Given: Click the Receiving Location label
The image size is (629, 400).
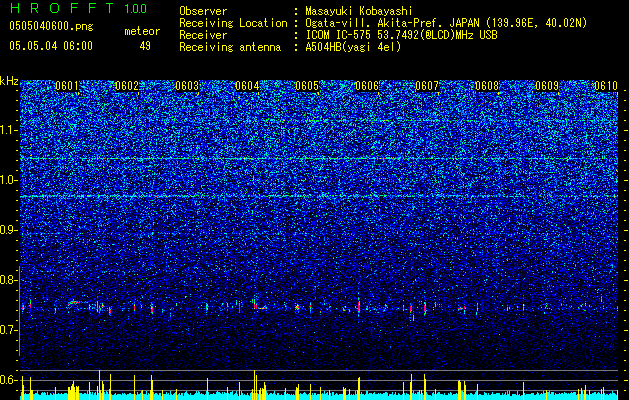Looking at the screenshot, I should [x=233, y=23].
